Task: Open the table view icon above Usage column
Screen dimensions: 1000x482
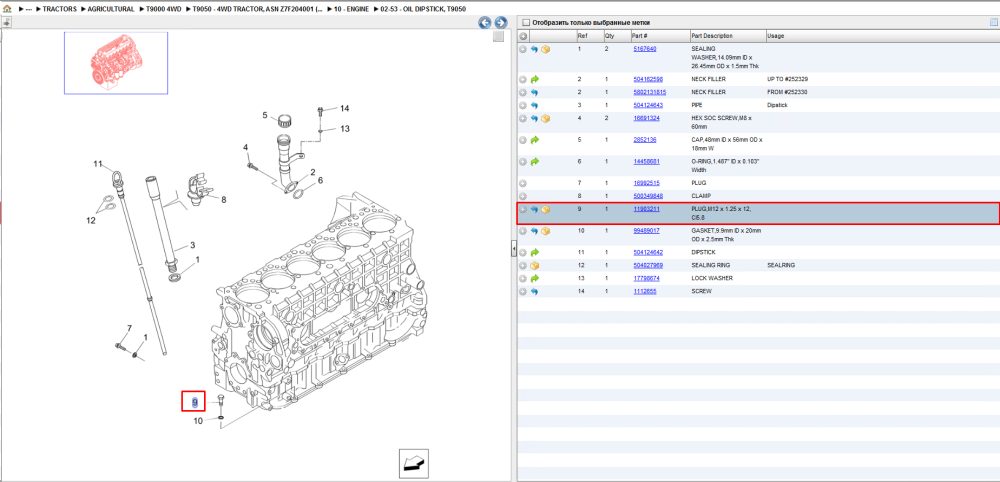Action: [x=992, y=23]
